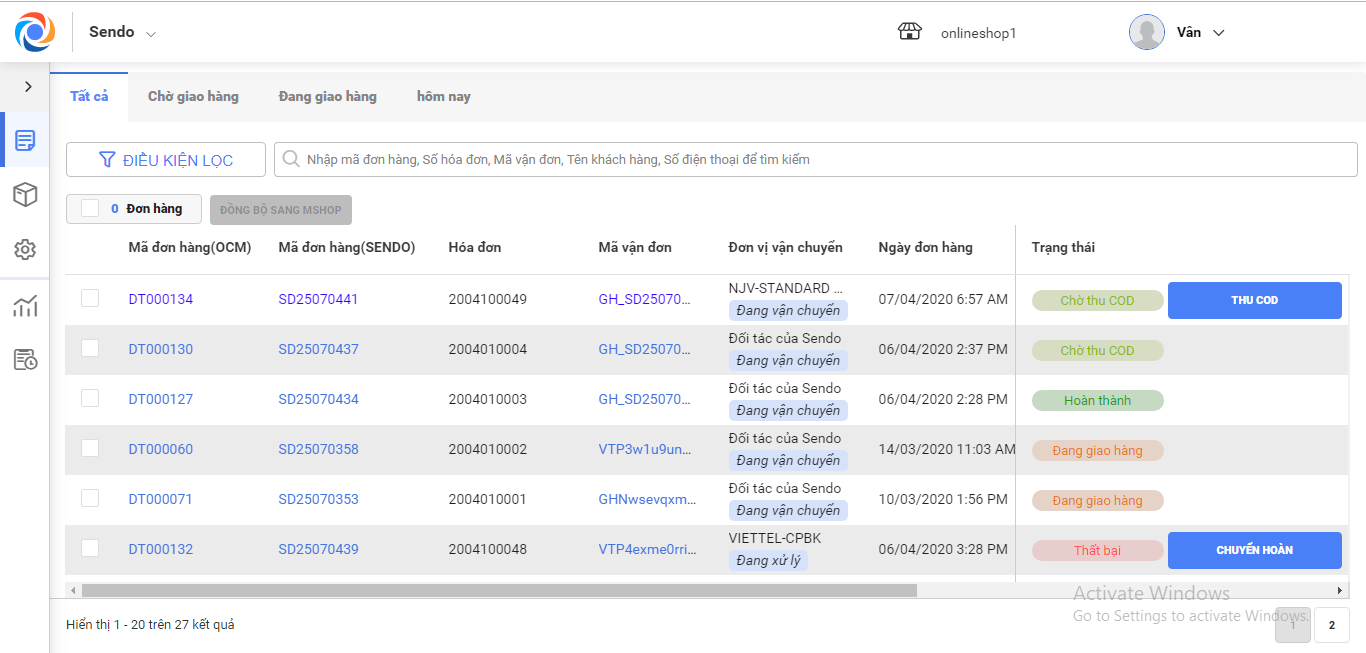Click the onlineshop1 store icon

909,32
